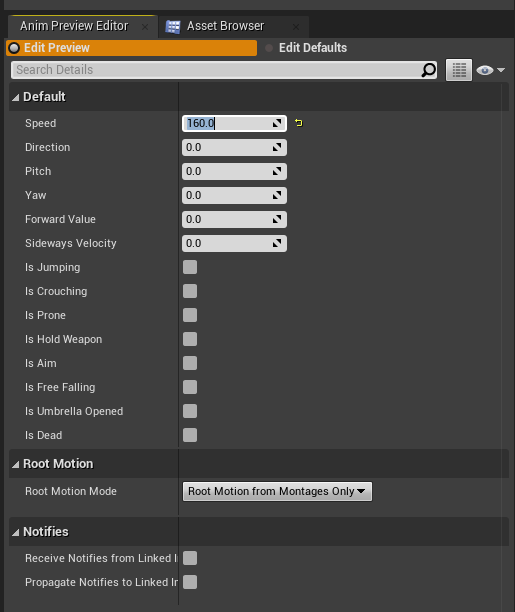The image size is (515, 612).
Task: Collapse the Notifies section
Action: 15,532
